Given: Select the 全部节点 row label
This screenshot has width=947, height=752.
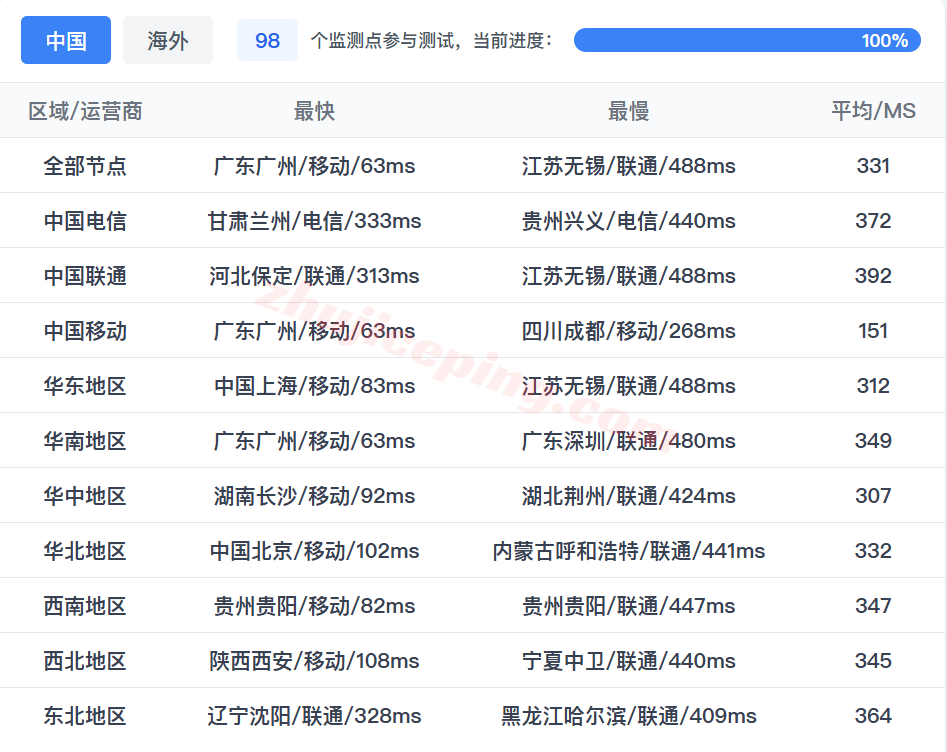Looking at the screenshot, I should point(85,166).
